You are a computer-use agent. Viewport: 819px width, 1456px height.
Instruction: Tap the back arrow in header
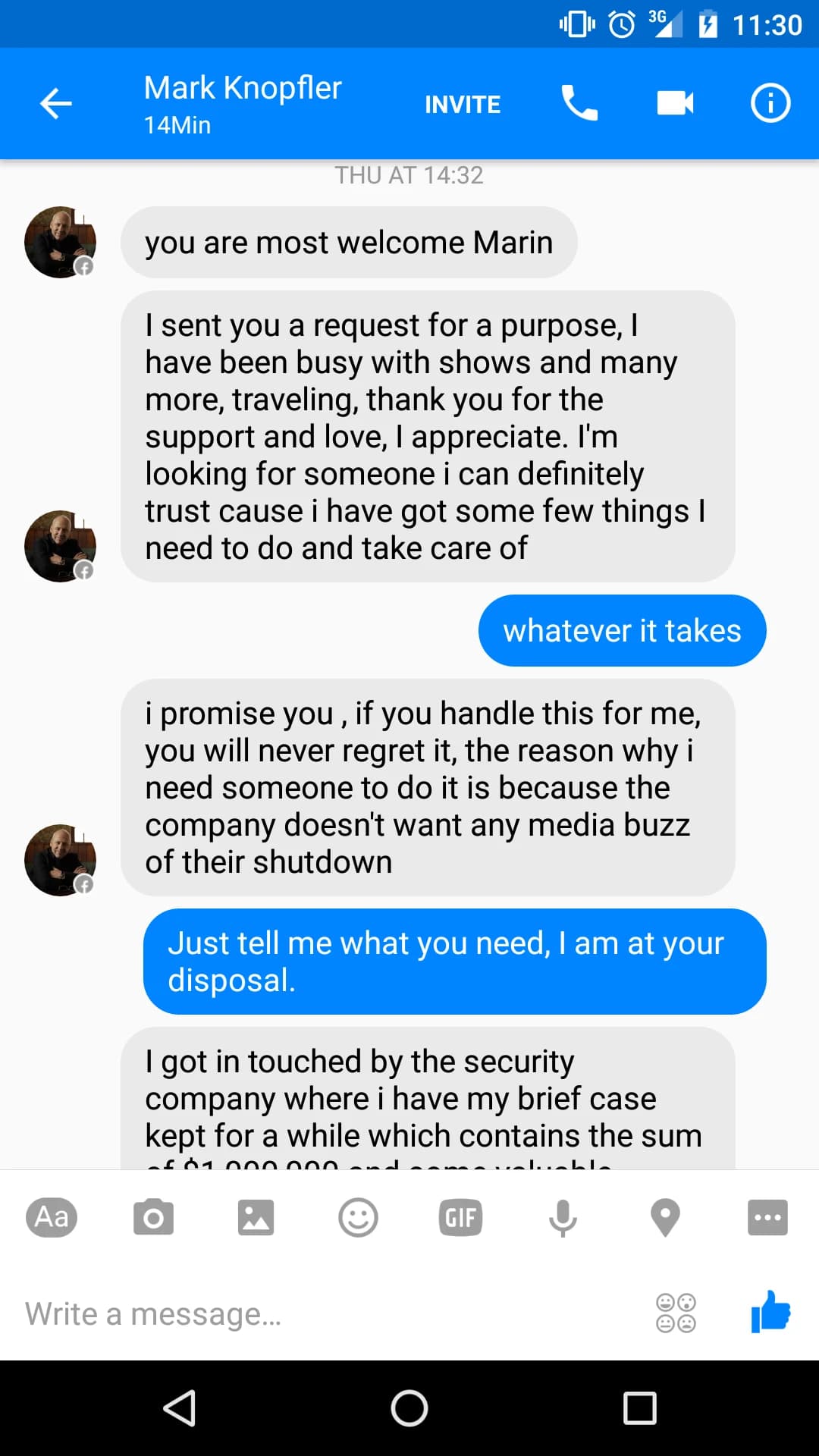point(55,104)
